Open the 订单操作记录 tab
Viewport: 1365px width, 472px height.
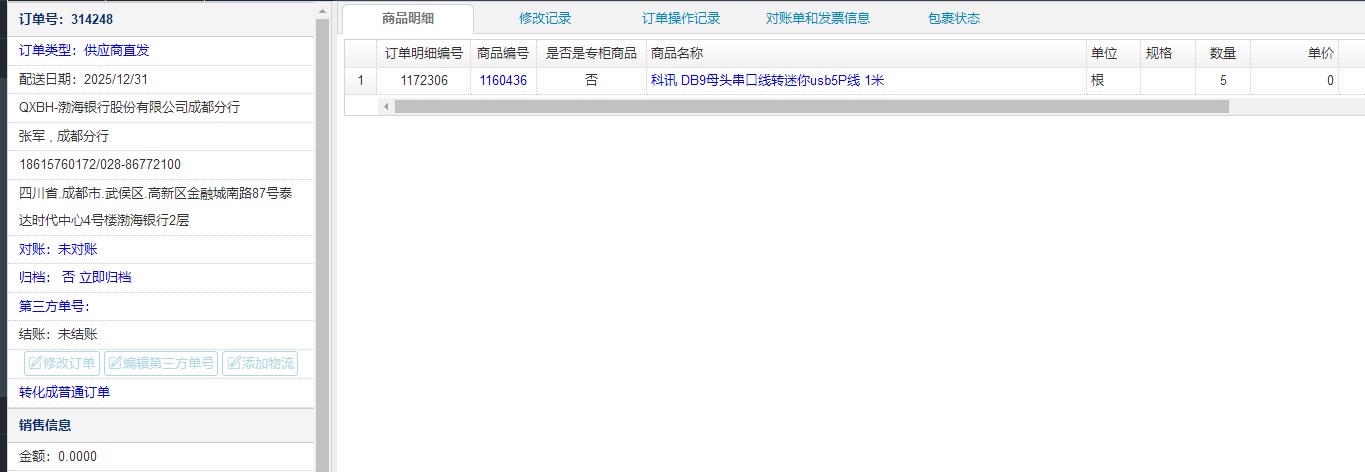(680, 18)
